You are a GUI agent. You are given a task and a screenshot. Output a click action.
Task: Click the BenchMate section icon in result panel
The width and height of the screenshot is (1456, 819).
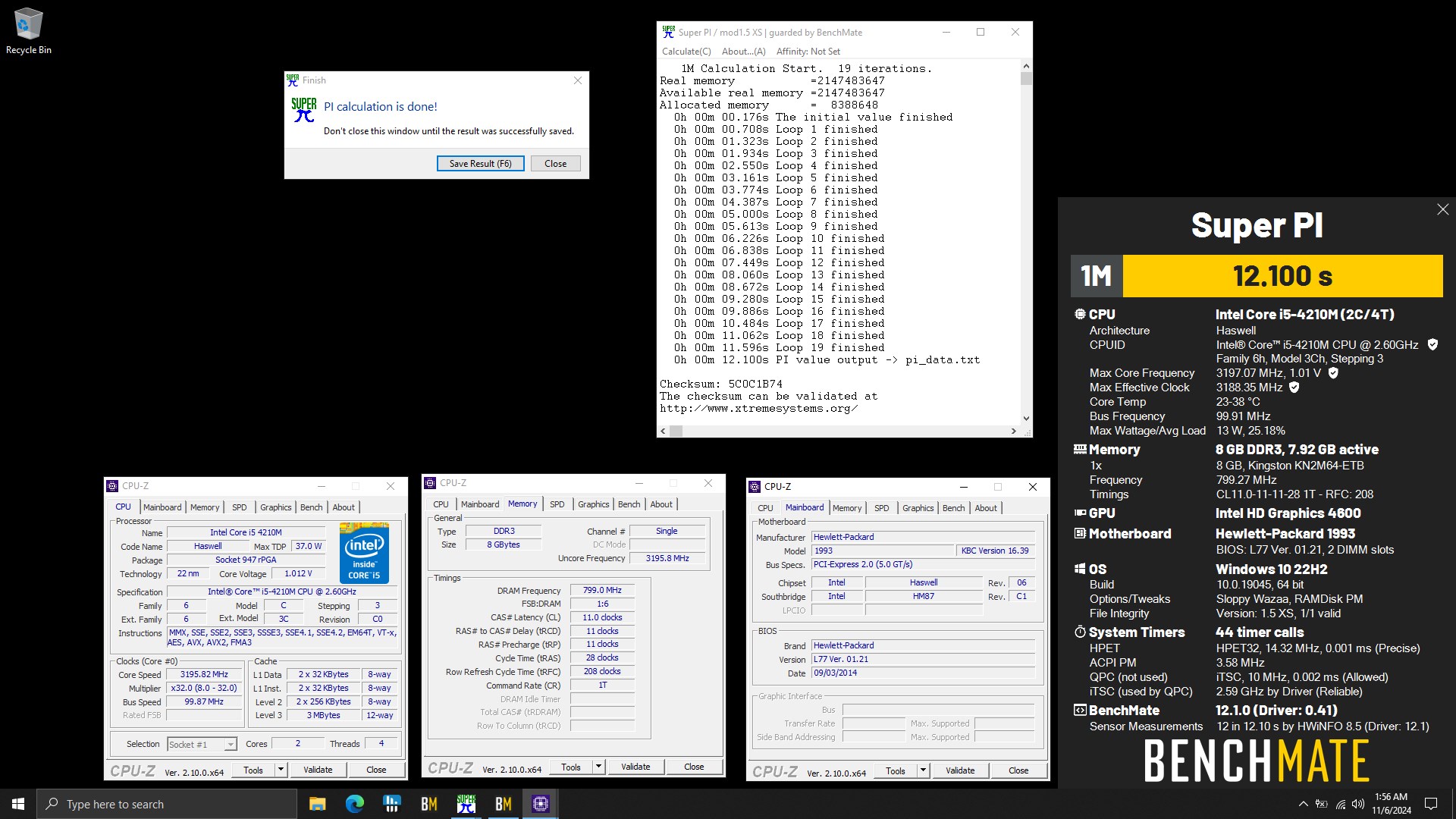click(x=1080, y=710)
